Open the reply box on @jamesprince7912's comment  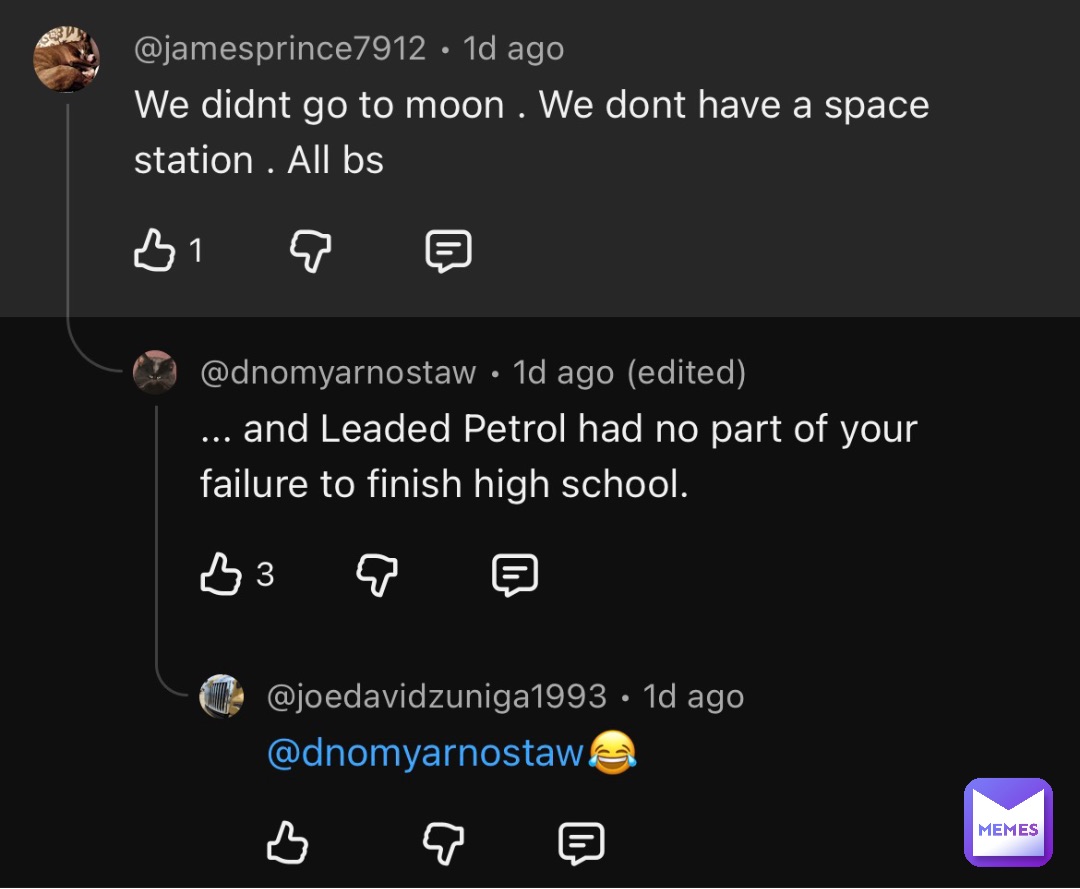pyautogui.click(x=447, y=250)
